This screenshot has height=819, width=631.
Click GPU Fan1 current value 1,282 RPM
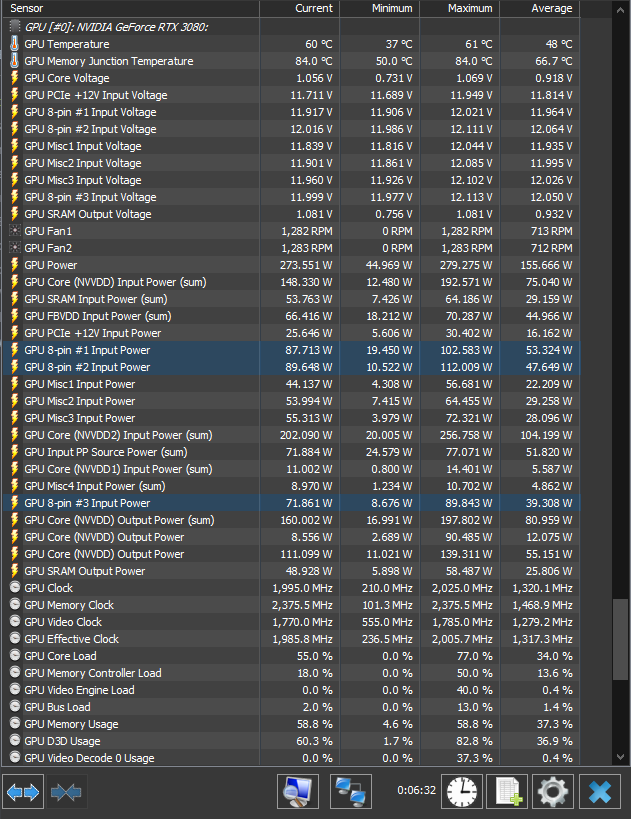307,231
